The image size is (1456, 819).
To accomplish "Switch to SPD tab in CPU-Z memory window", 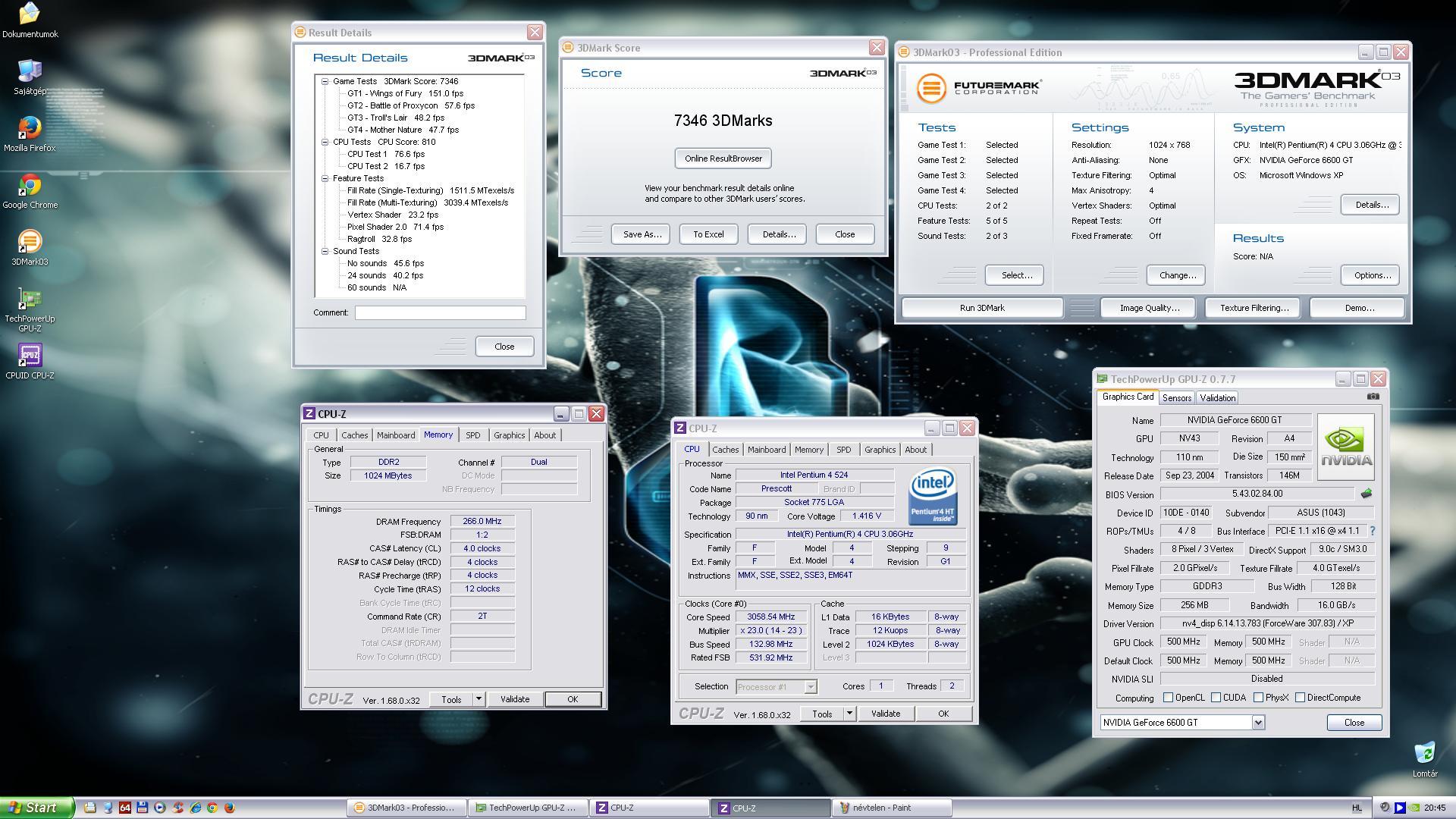I will [472, 435].
